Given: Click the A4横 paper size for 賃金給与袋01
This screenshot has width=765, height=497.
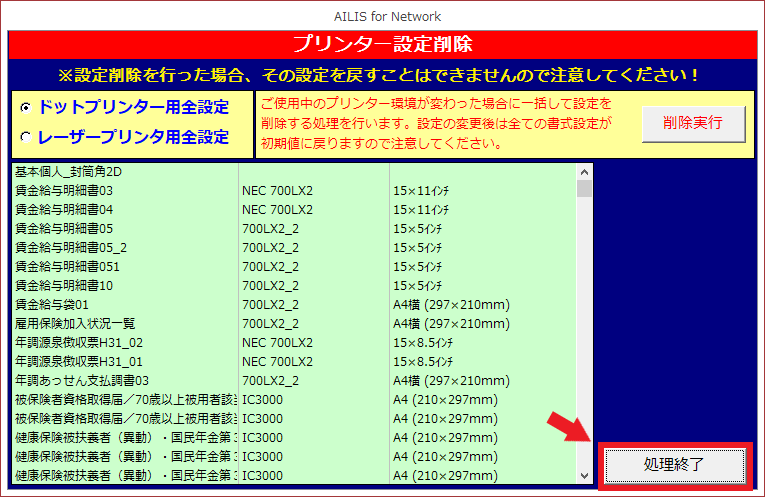Looking at the screenshot, I should (x=451, y=304).
